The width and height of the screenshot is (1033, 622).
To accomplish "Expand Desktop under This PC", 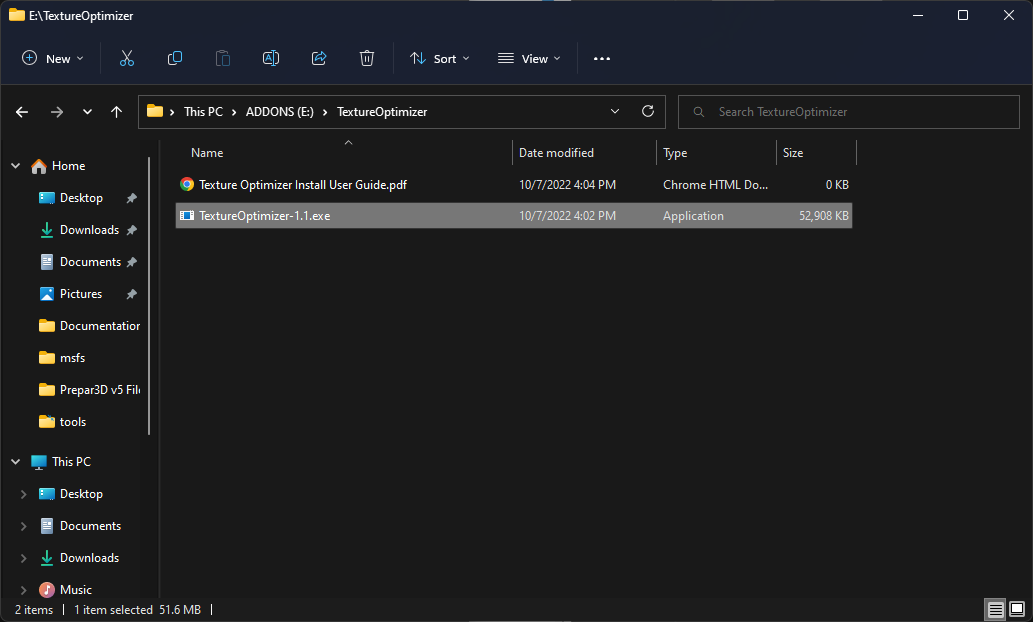I will (24, 494).
